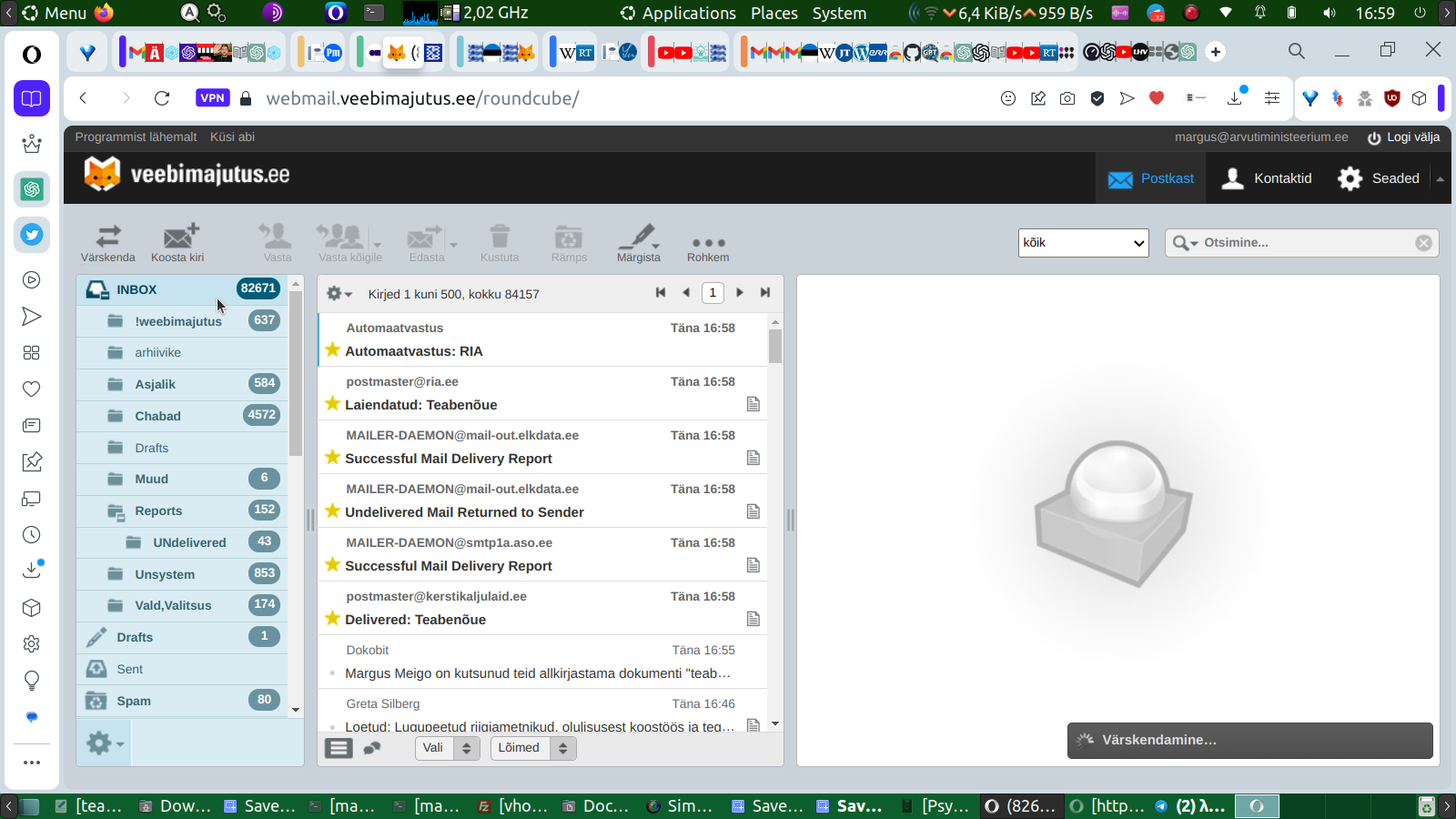Unflag the star on Delivered: Teabenõue message
Image resolution: width=1456 pixels, height=819 pixels.
333,619
